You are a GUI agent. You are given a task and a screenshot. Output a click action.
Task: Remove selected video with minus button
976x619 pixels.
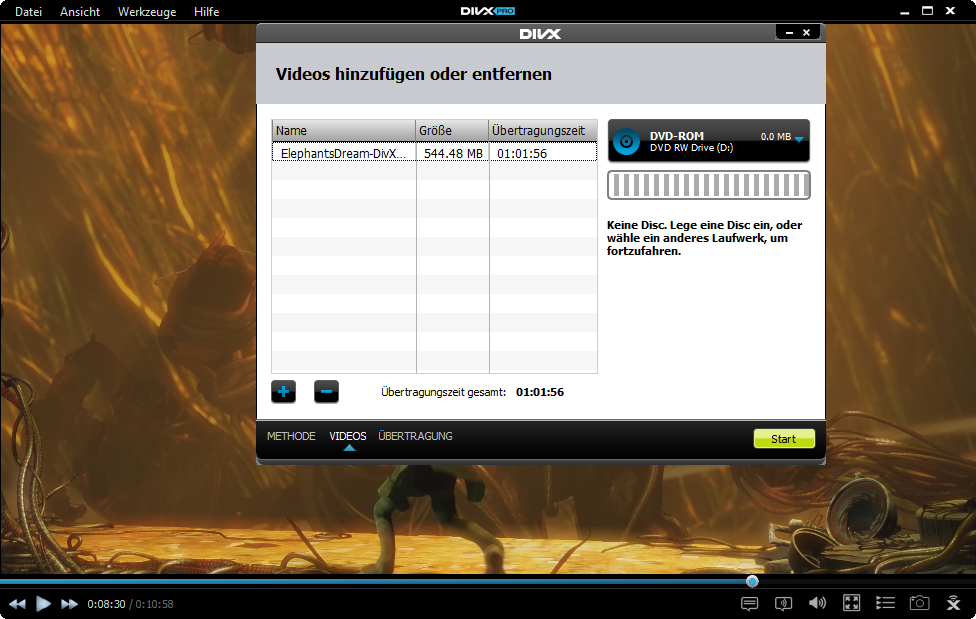coord(326,392)
